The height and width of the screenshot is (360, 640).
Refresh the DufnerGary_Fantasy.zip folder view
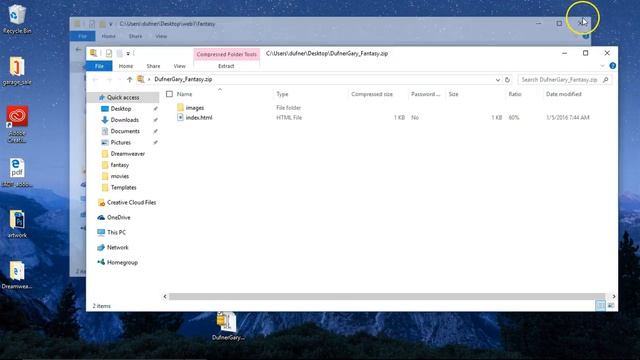click(507, 80)
